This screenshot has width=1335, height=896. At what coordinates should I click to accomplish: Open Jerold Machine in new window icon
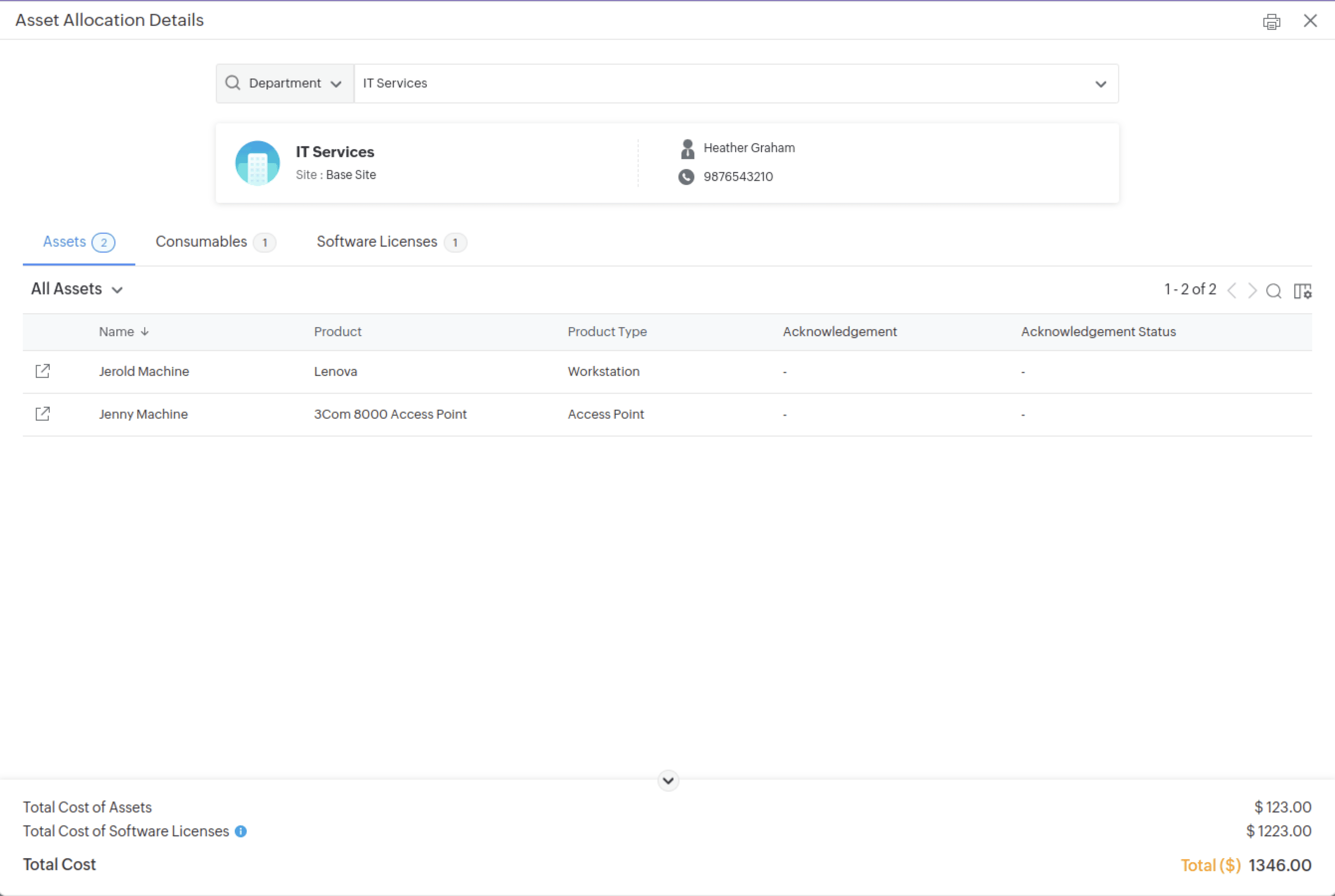(43, 371)
